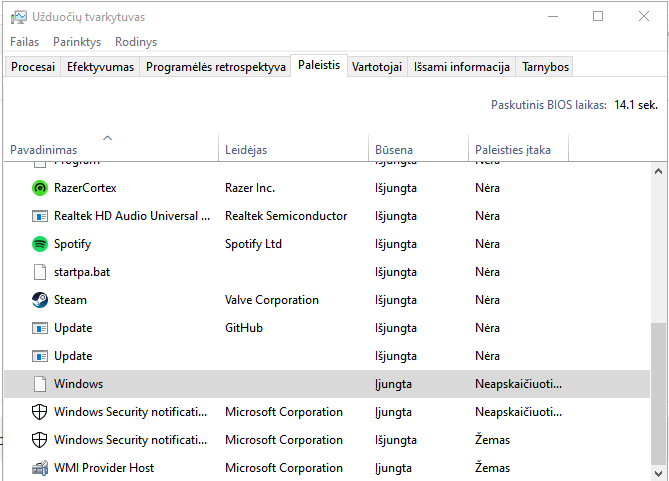Open the Failas menu
Viewport: 669px width, 481px height.
(24, 42)
